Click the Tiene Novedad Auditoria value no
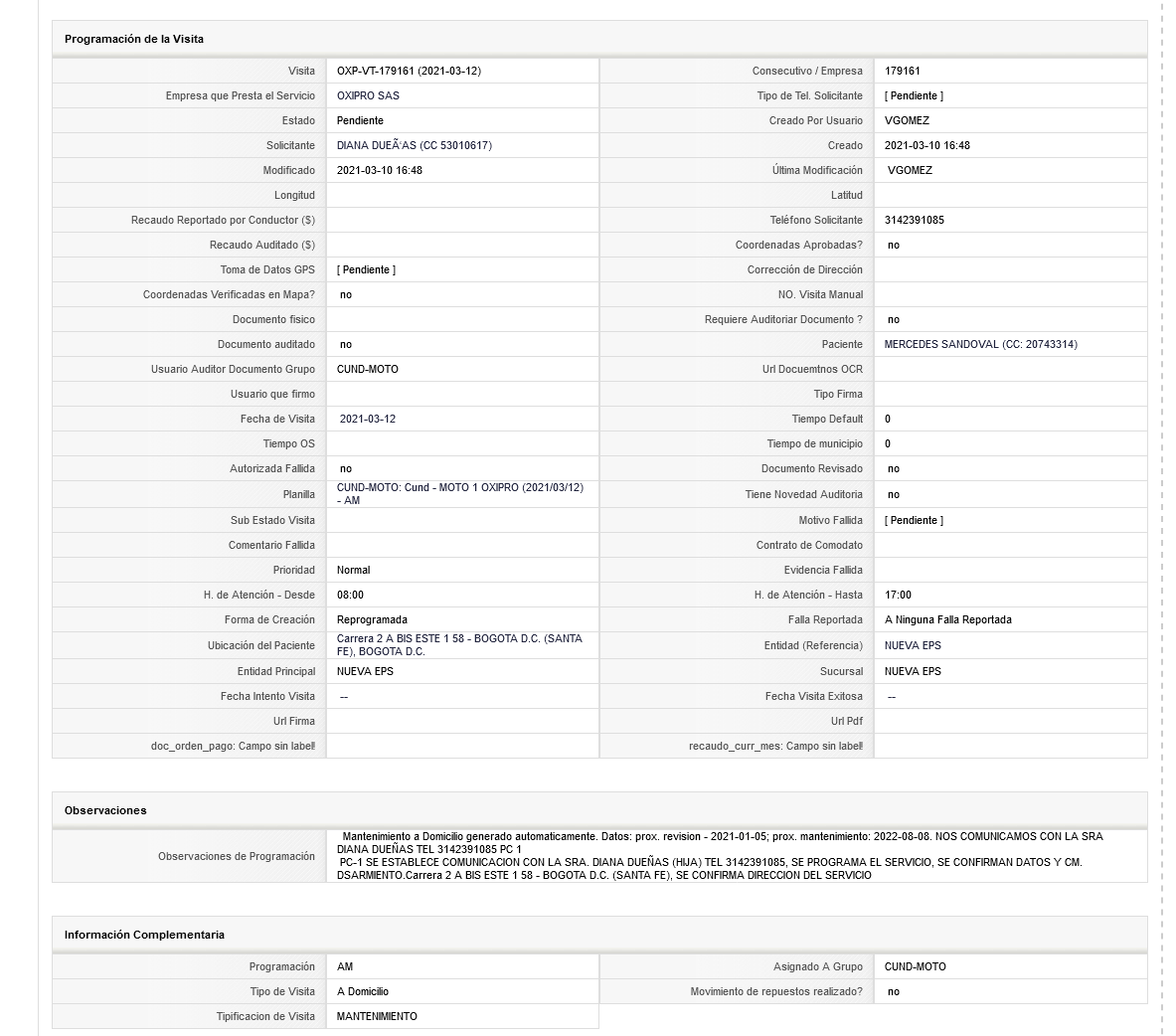Image resolution: width=1176 pixels, height=1036 pixels. [894, 494]
